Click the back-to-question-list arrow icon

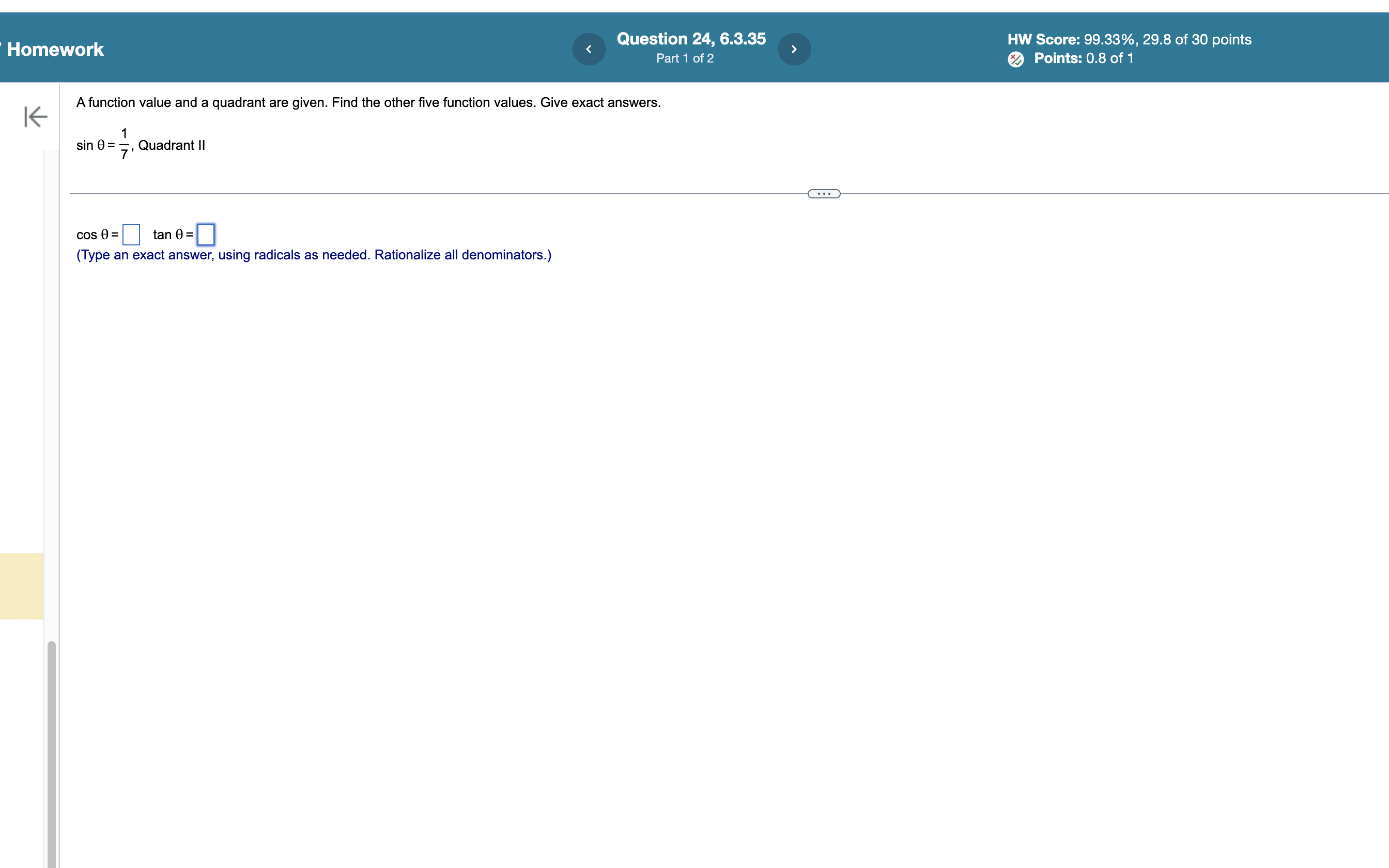coord(35,117)
